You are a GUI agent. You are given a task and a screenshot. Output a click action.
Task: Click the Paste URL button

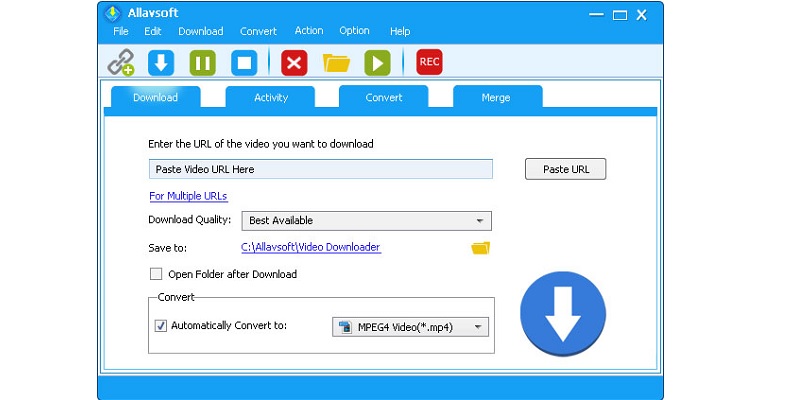pos(565,169)
